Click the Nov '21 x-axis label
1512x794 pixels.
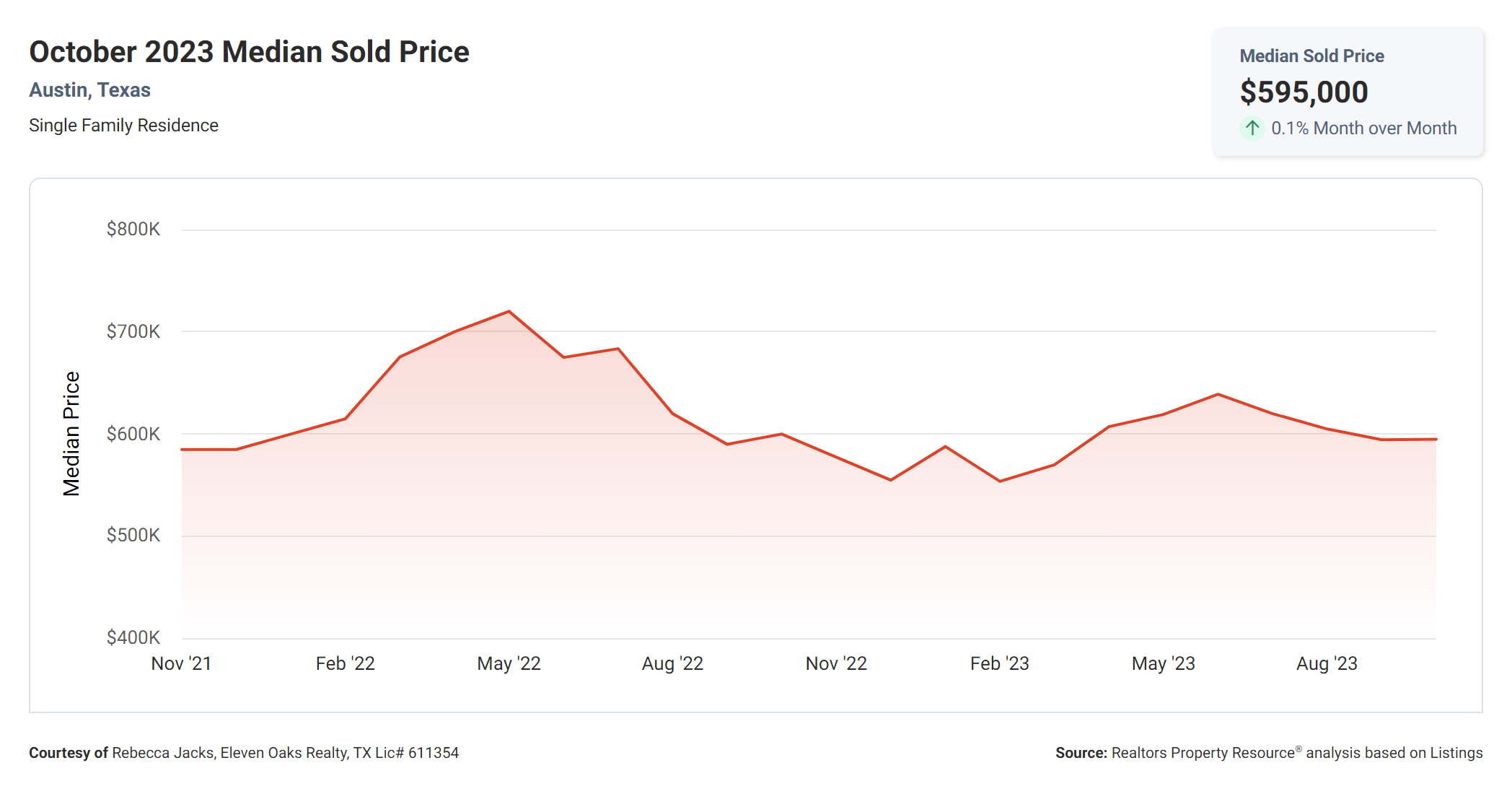click(x=181, y=664)
